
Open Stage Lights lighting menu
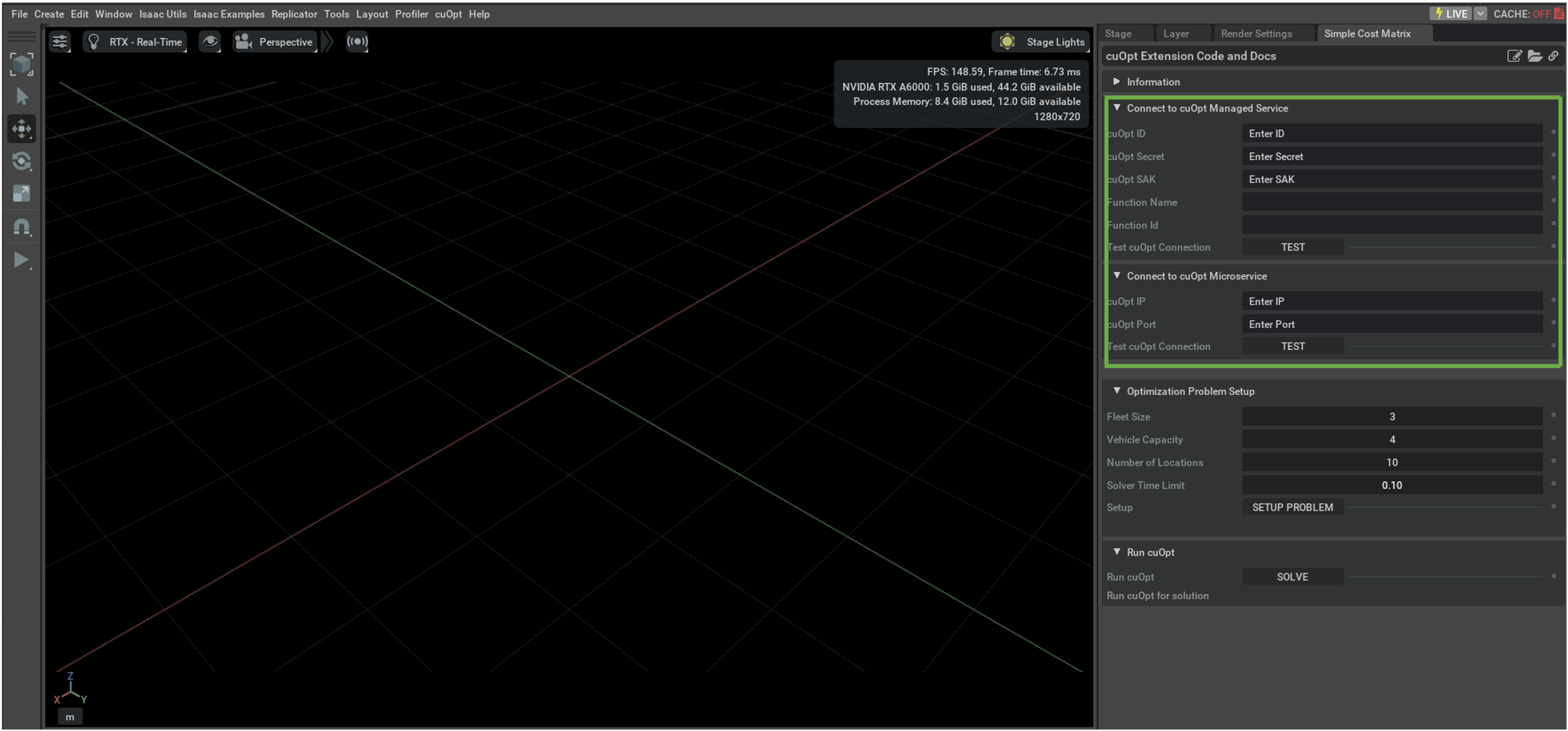tap(1055, 42)
